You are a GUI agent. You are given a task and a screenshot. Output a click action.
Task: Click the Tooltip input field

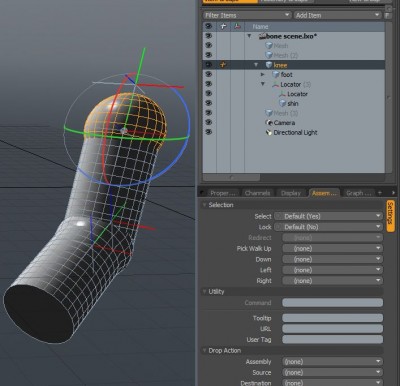pyautogui.click(x=332, y=318)
